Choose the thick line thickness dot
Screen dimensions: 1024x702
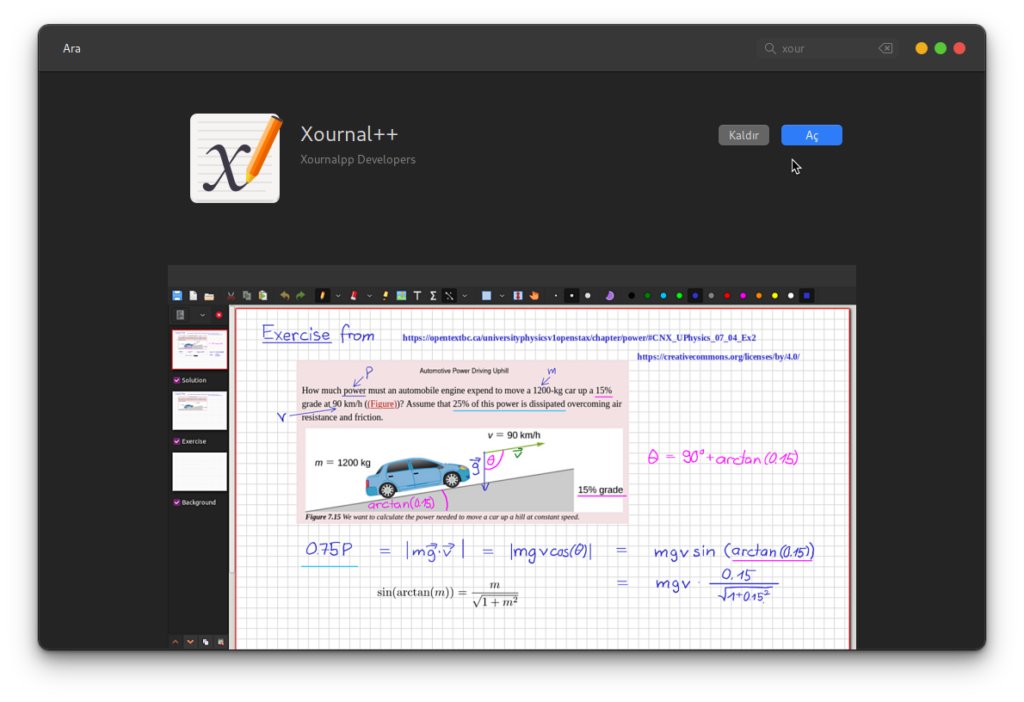coord(588,296)
